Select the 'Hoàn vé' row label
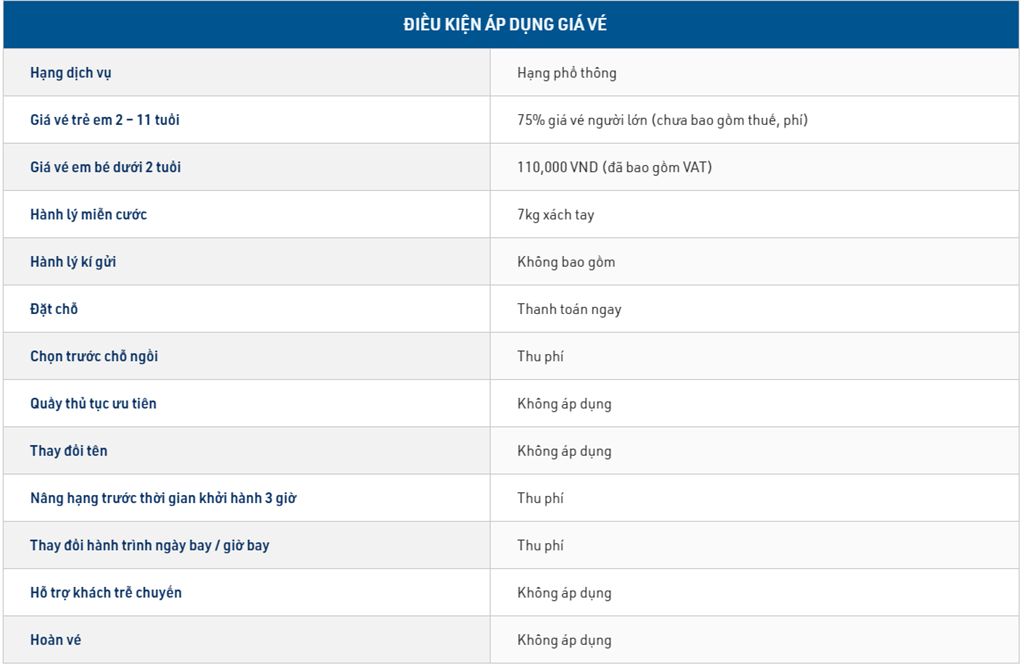Image resolution: width=1024 pixels, height=668 pixels. pos(56,640)
